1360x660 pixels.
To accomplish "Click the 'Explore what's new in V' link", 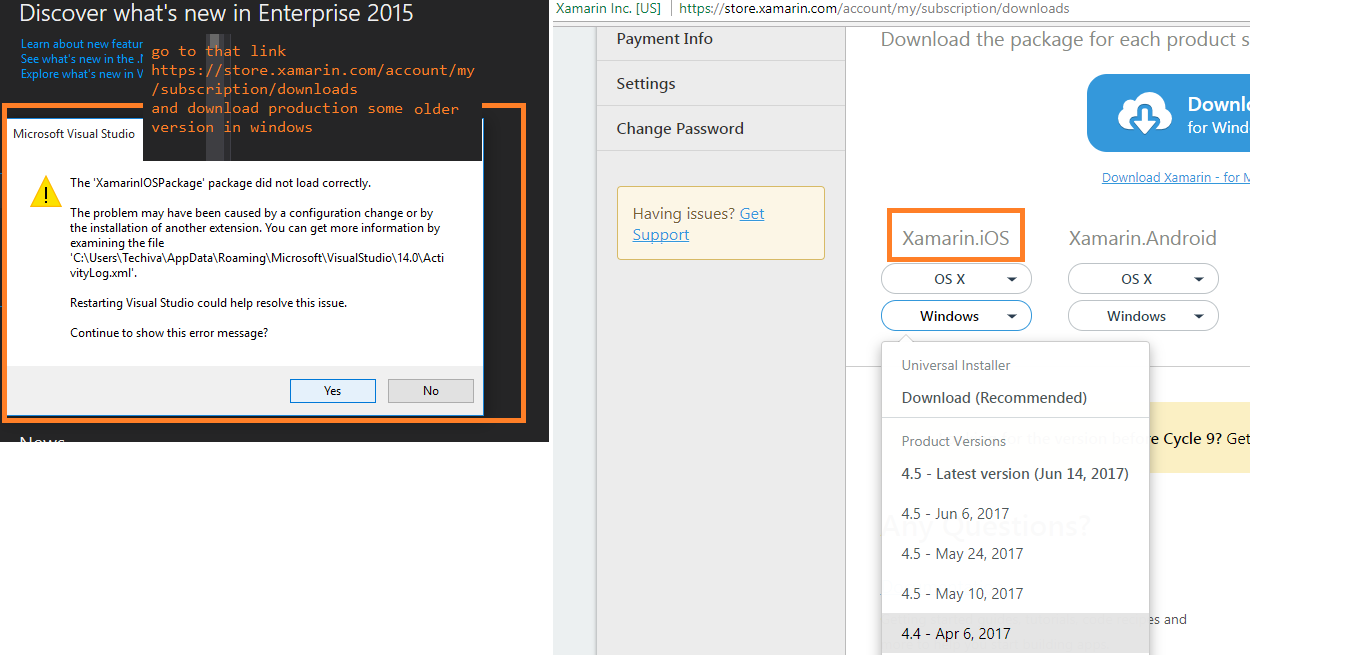I will [82, 74].
